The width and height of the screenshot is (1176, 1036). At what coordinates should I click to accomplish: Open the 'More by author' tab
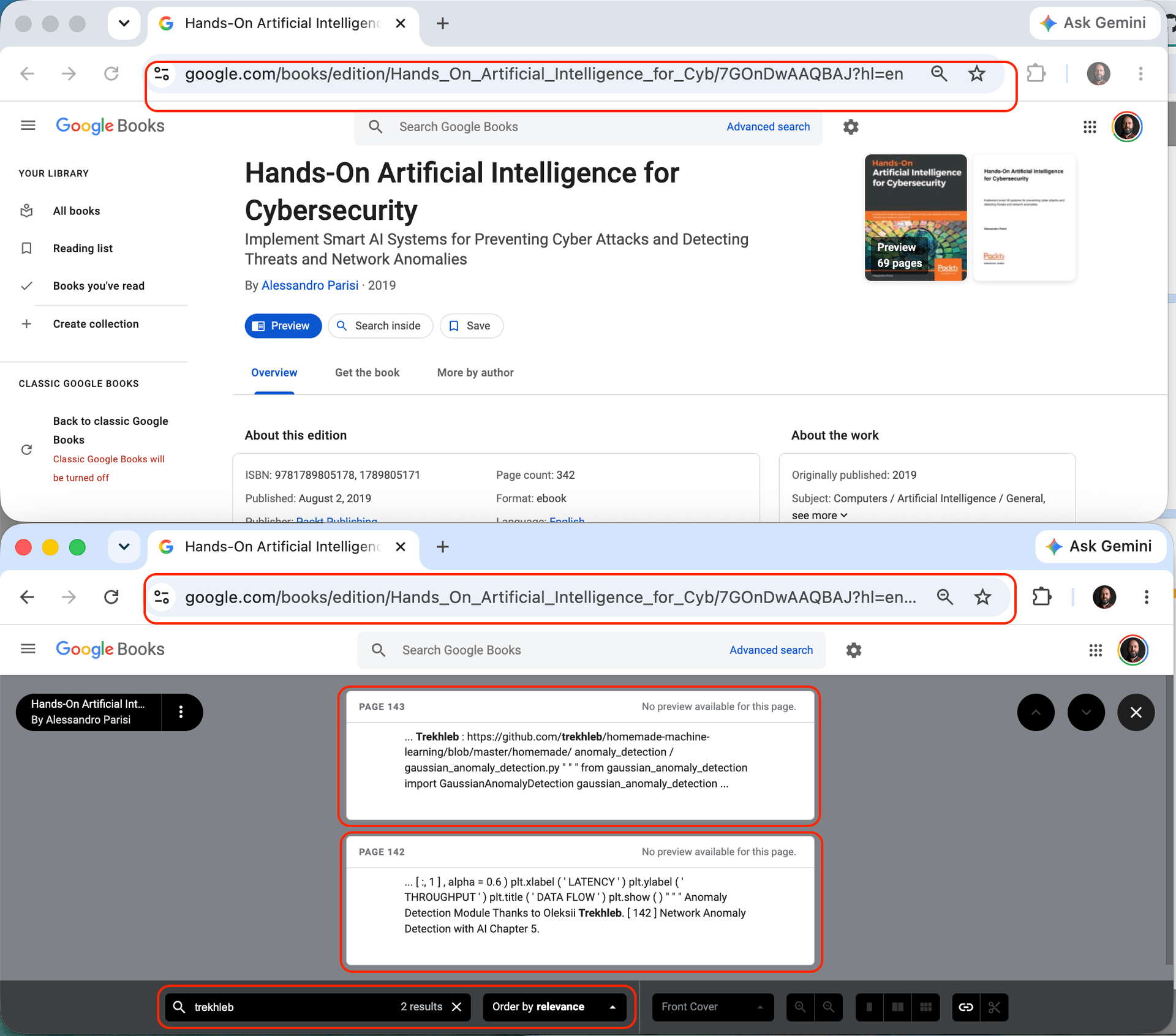pos(475,373)
